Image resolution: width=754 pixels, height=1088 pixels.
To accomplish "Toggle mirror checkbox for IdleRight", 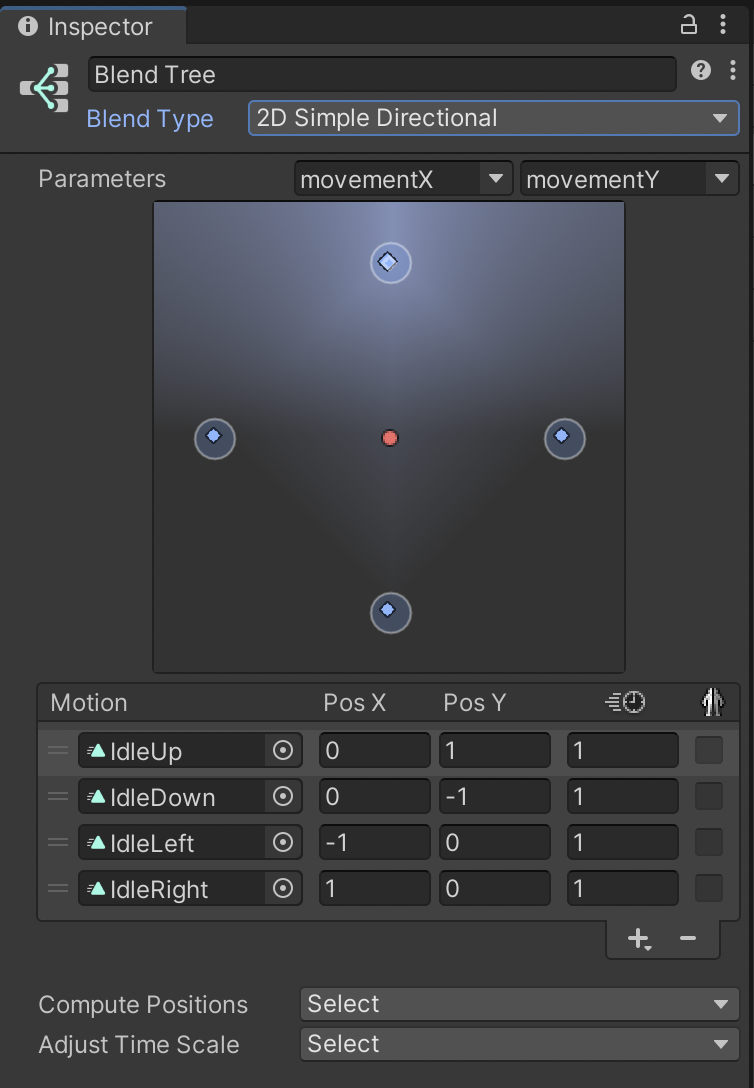I will click(709, 888).
